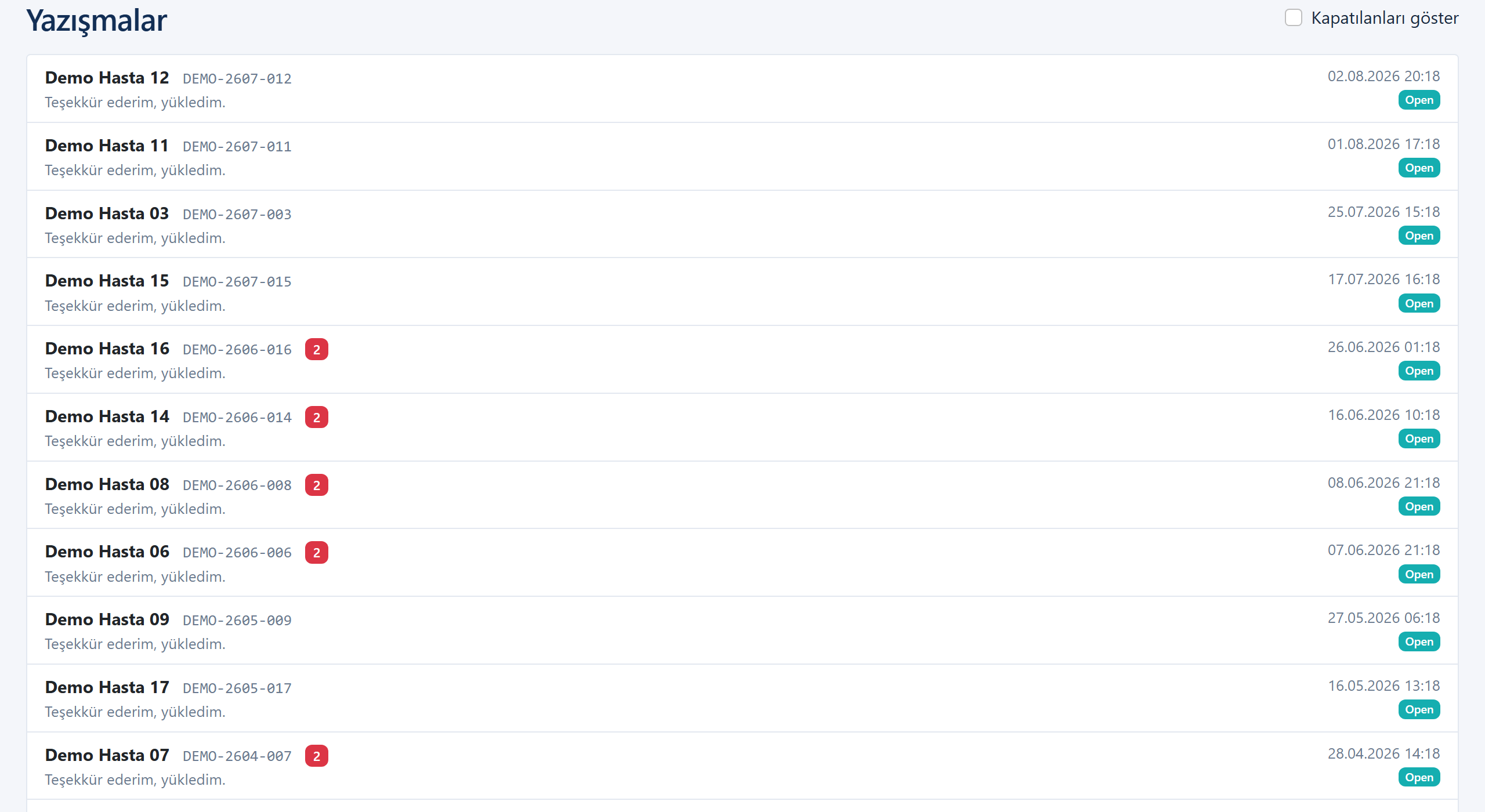
Task: Open the Demo Hasta 03 conversation
Action: coord(742,224)
